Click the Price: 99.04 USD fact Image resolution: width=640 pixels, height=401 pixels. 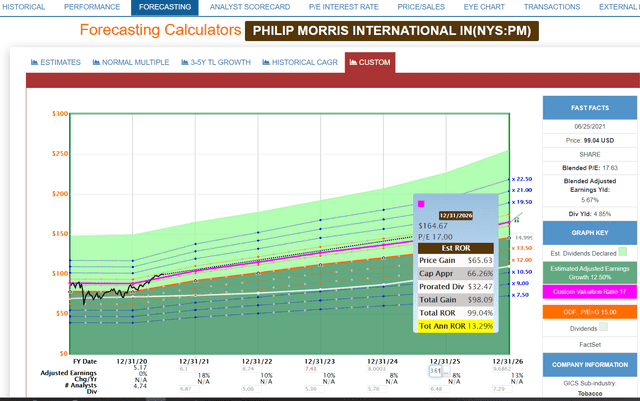[x=590, y=140]
